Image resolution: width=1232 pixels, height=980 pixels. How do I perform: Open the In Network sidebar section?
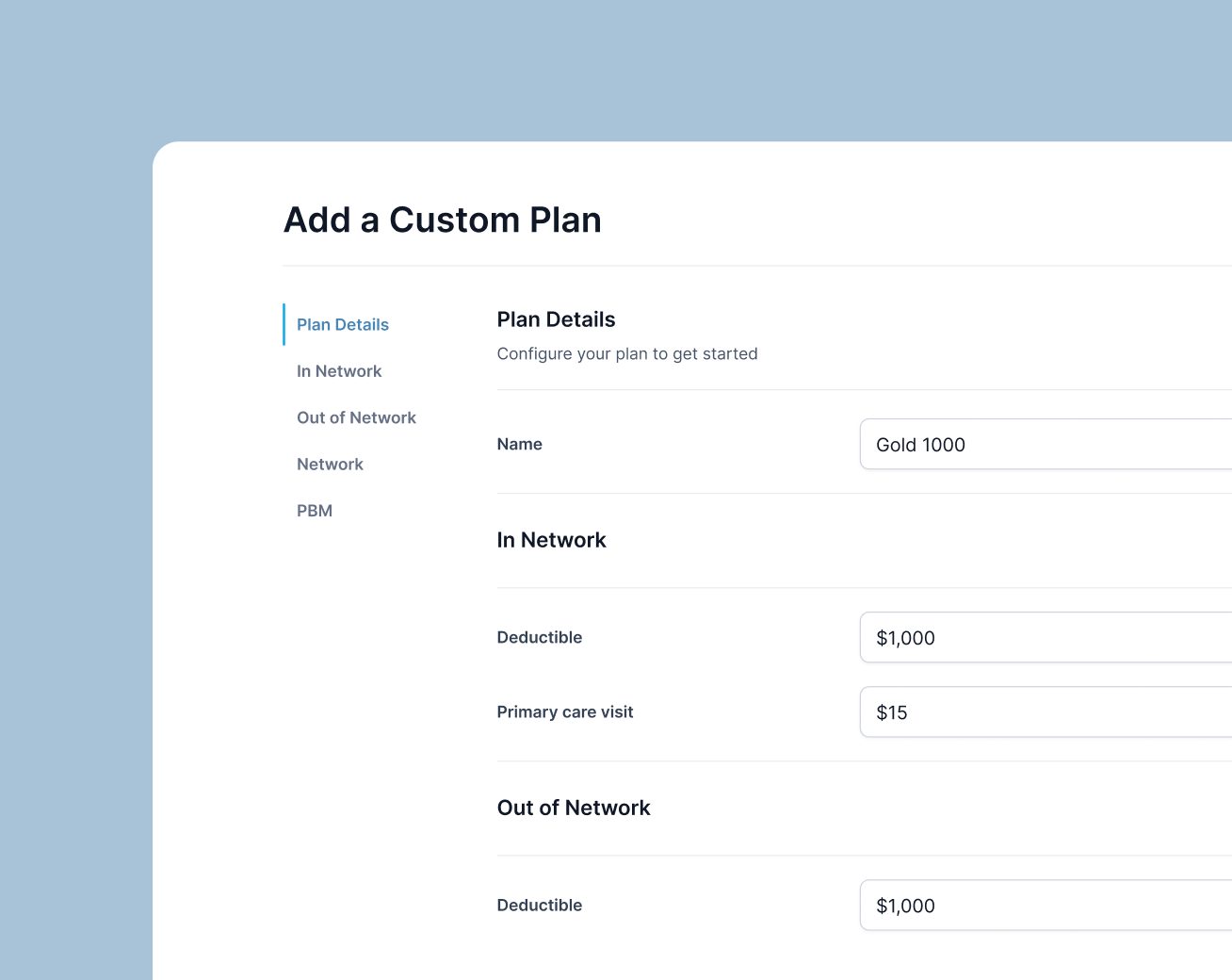click(339, 371)
